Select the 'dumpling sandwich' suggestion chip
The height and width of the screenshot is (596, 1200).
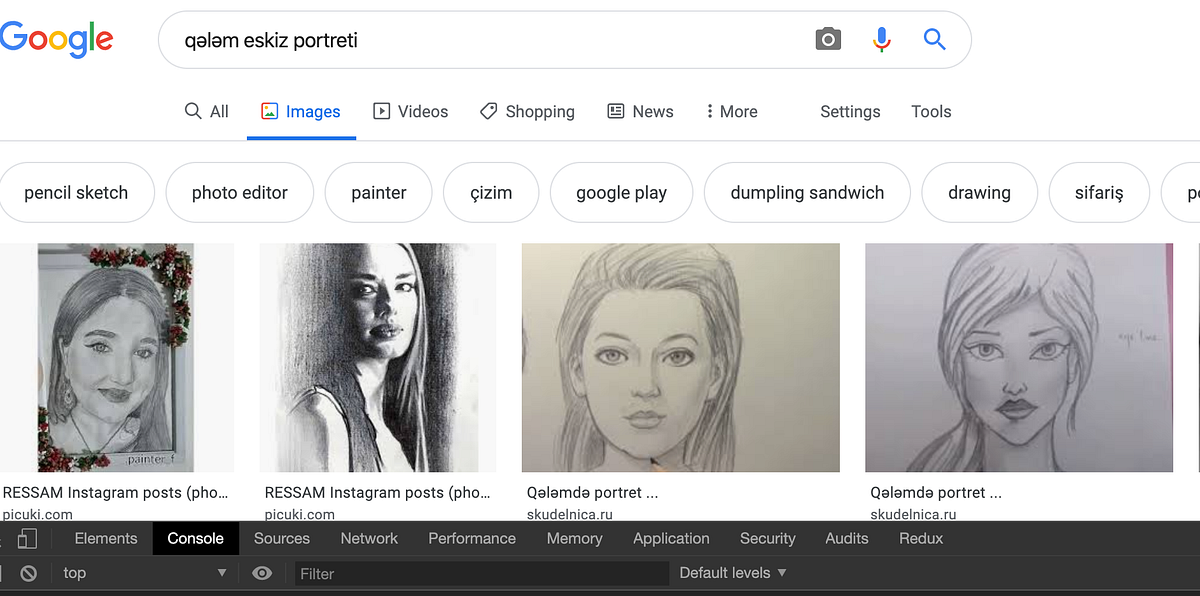(807, 193)
